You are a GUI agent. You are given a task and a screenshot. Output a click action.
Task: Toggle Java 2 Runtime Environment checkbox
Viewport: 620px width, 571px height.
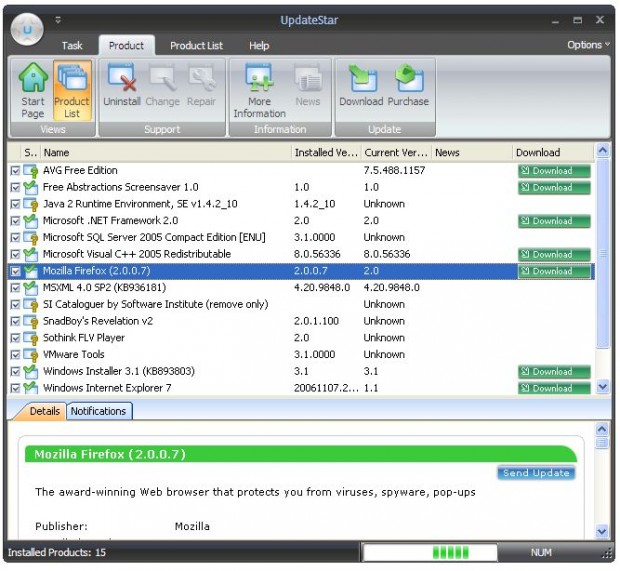[15, 204]
